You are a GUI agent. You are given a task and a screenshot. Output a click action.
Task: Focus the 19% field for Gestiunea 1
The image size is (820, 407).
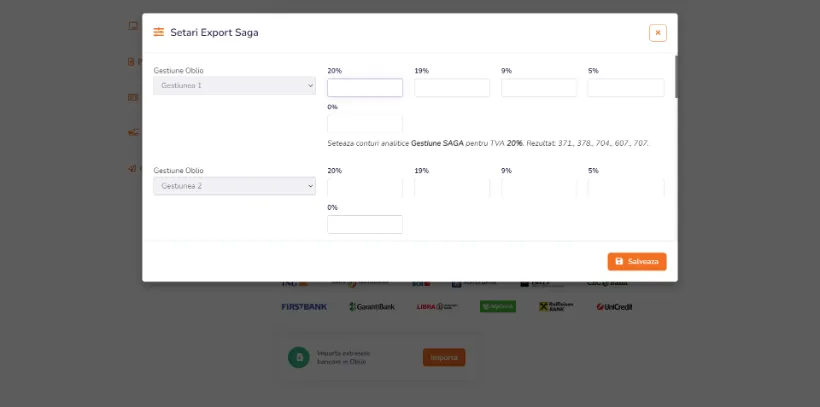[x=452, y=87]
